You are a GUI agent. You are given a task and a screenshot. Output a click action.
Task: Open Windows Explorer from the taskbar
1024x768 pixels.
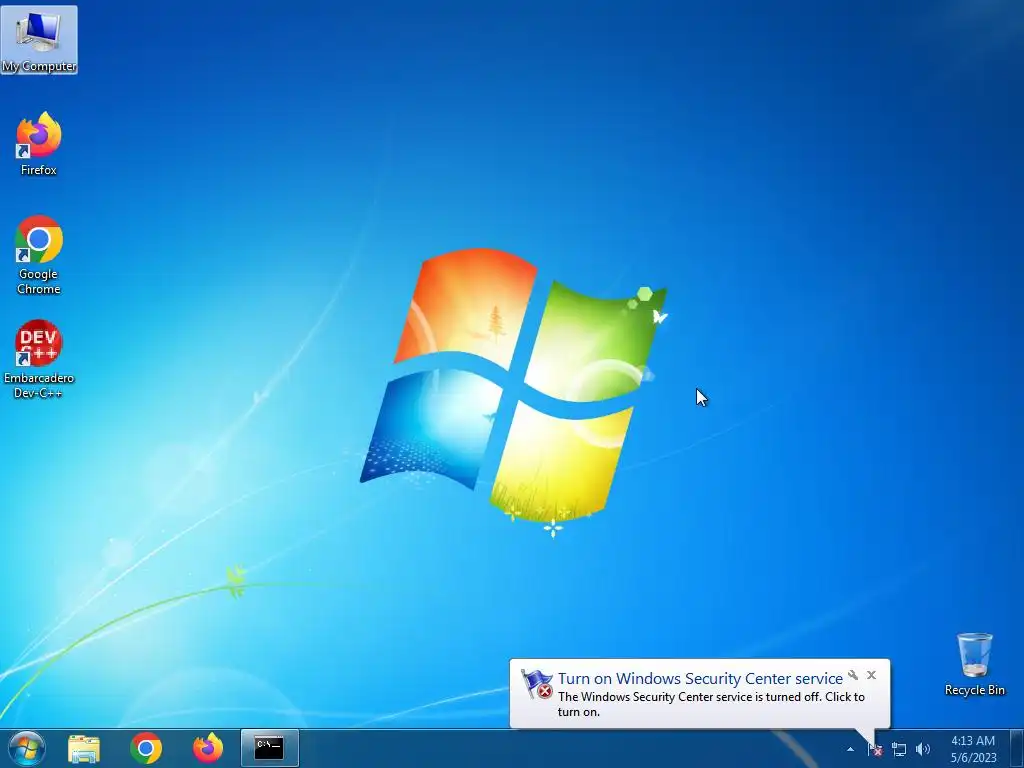pyautogui.click(x=84, y=748)
